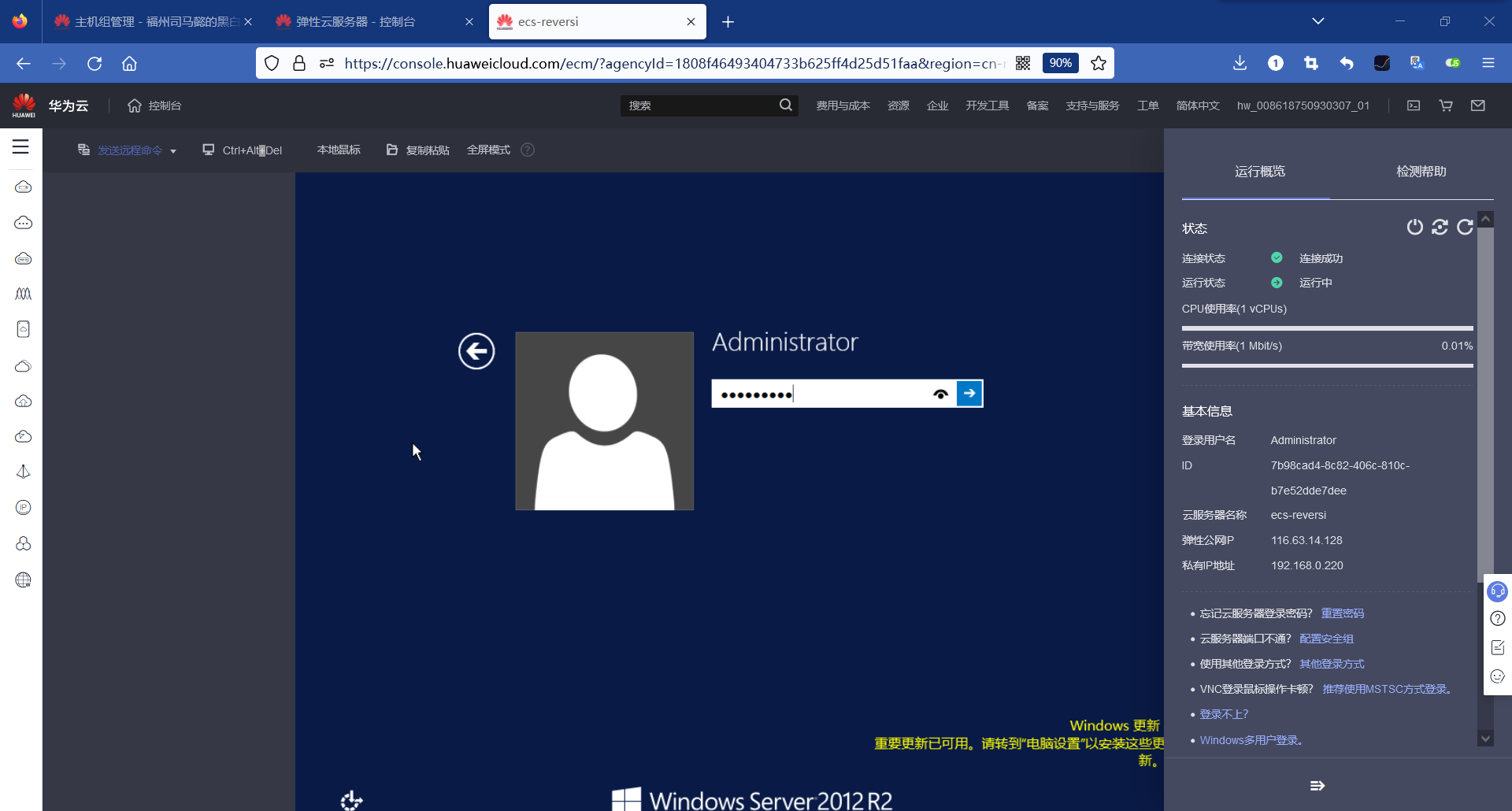Open Firefox application menu
Image resolution: width=1512 pixels, height=811 pixels.
point(1488,63)
